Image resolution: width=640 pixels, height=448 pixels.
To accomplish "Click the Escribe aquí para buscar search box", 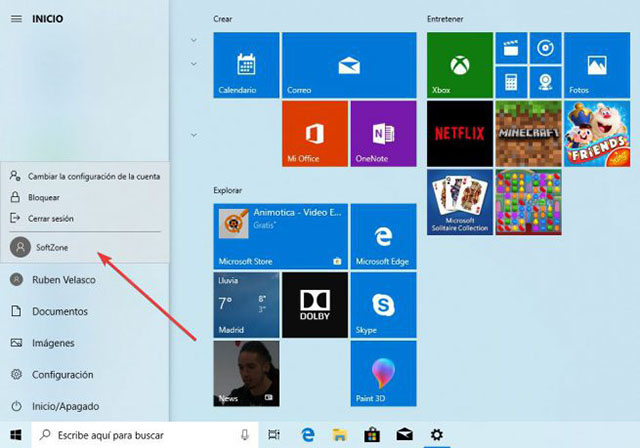I will pyautogui.click(x=145, y=435).
